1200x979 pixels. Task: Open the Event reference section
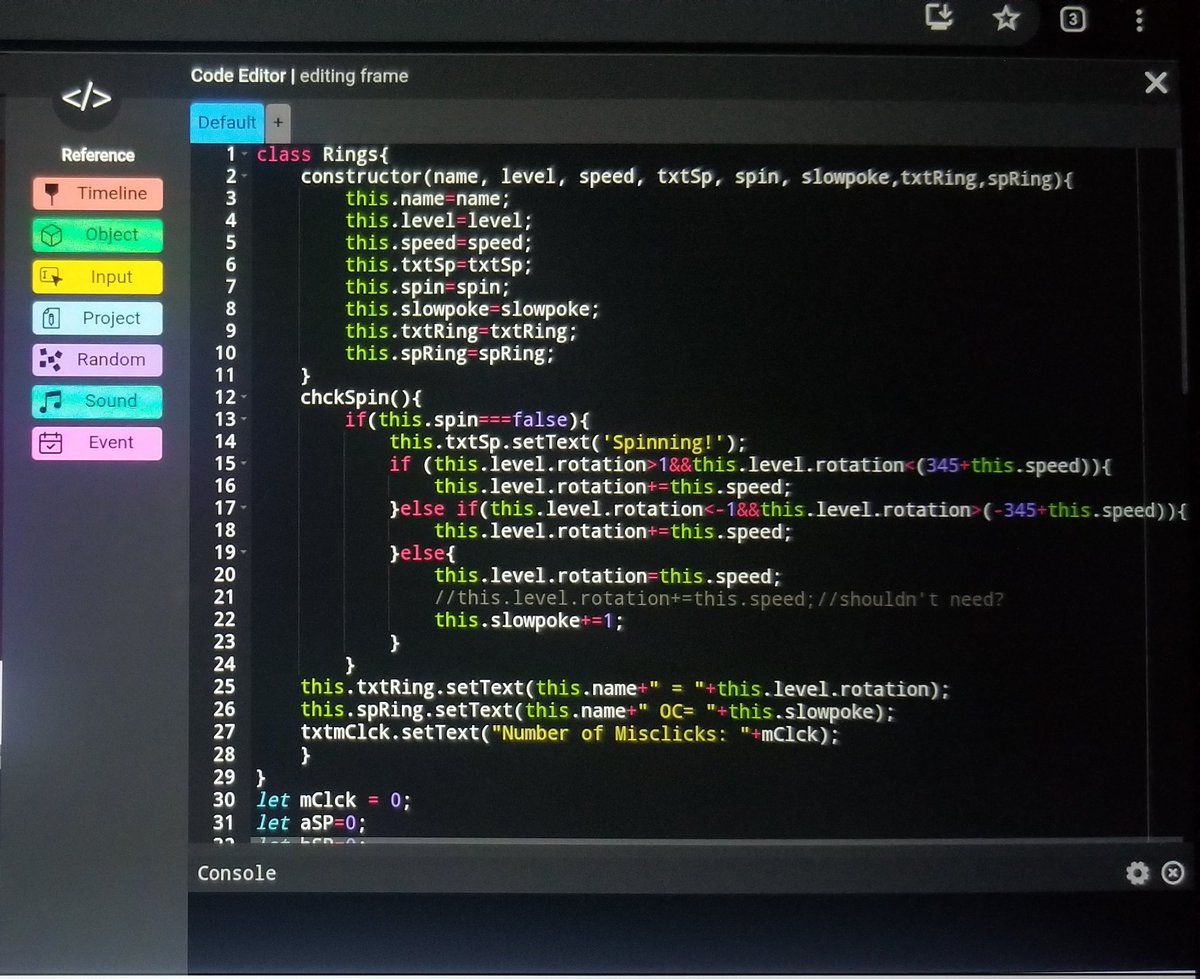[x=97, y=443]
